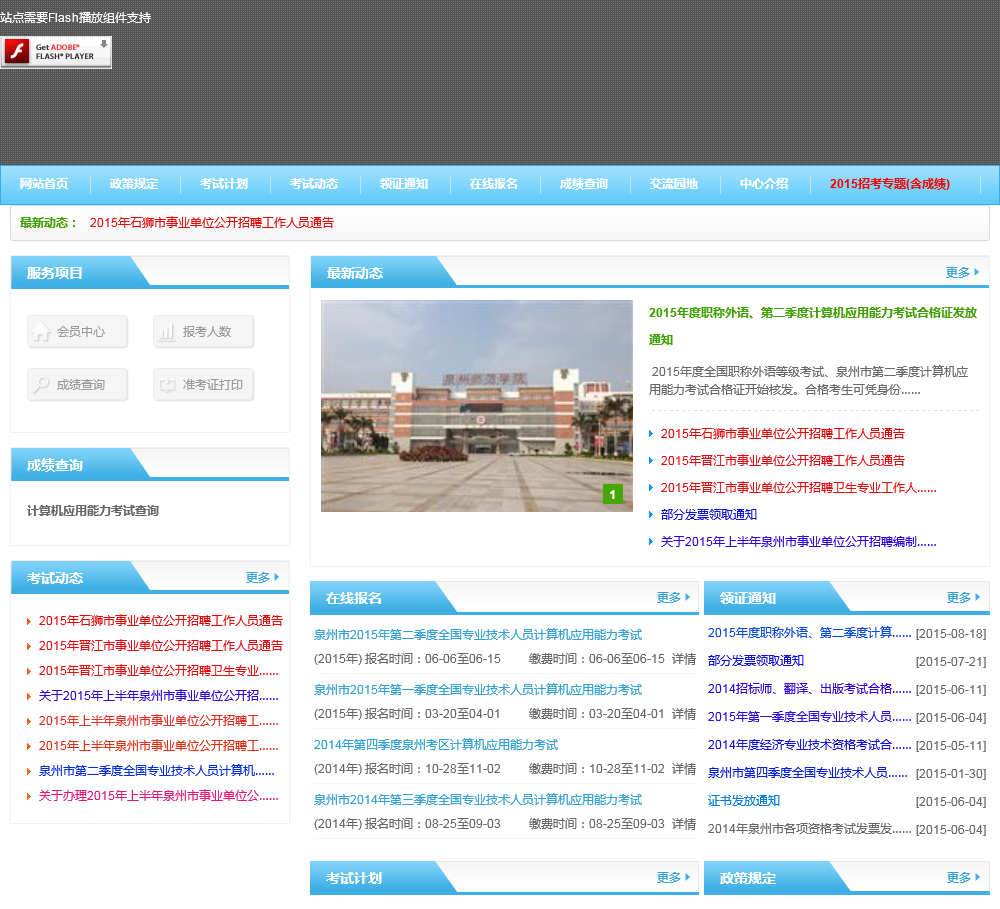Screen dimensions: 1000x909
Task: Open 会员中心 service button
Action: 77,332
